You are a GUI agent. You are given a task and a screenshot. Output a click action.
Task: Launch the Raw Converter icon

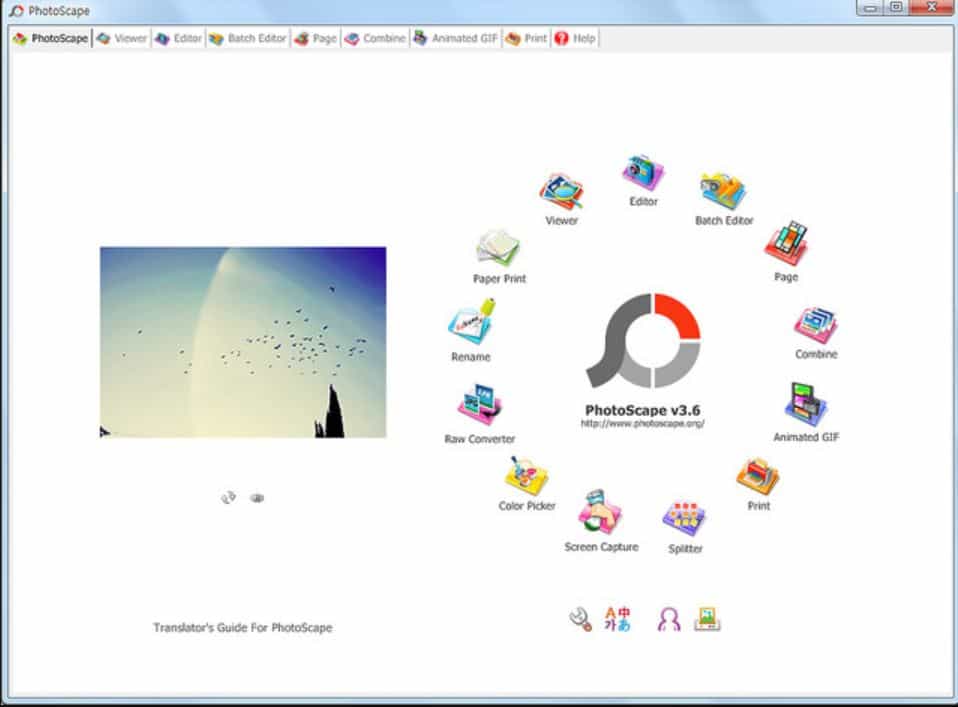pyautogui.click(x=480, y=405)
